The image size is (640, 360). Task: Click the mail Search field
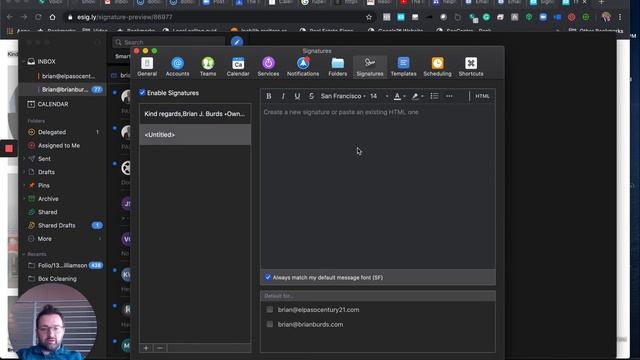168,42
